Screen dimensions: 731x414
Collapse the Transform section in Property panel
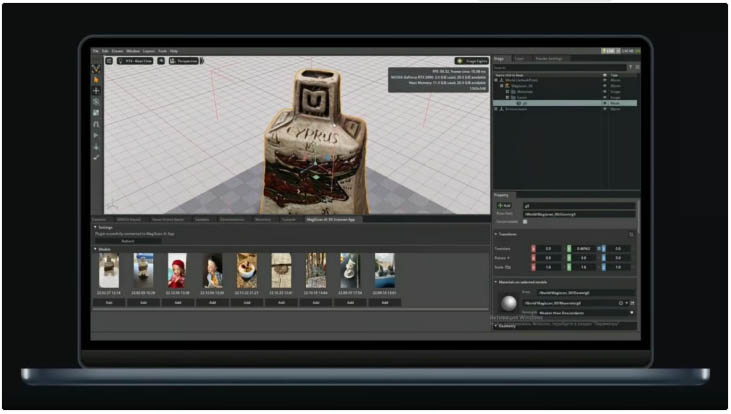point(497,234)
